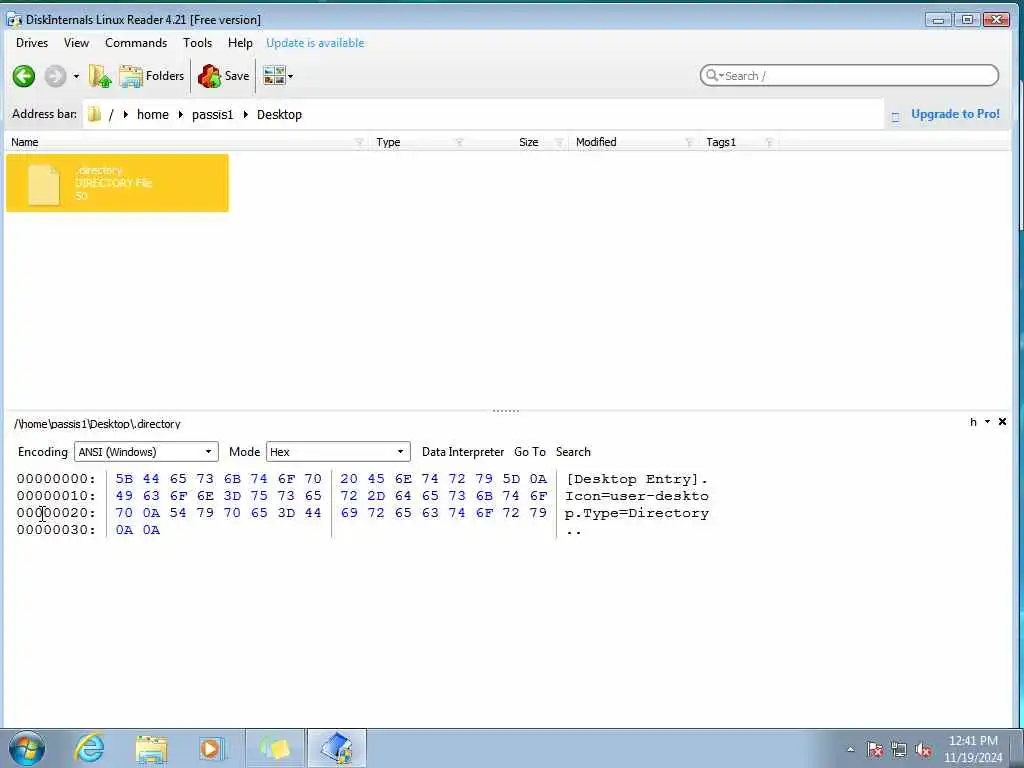This screenshot has height=768, width=1024.
Task: Toggle the Folders pane button
Action: (152, 76)
